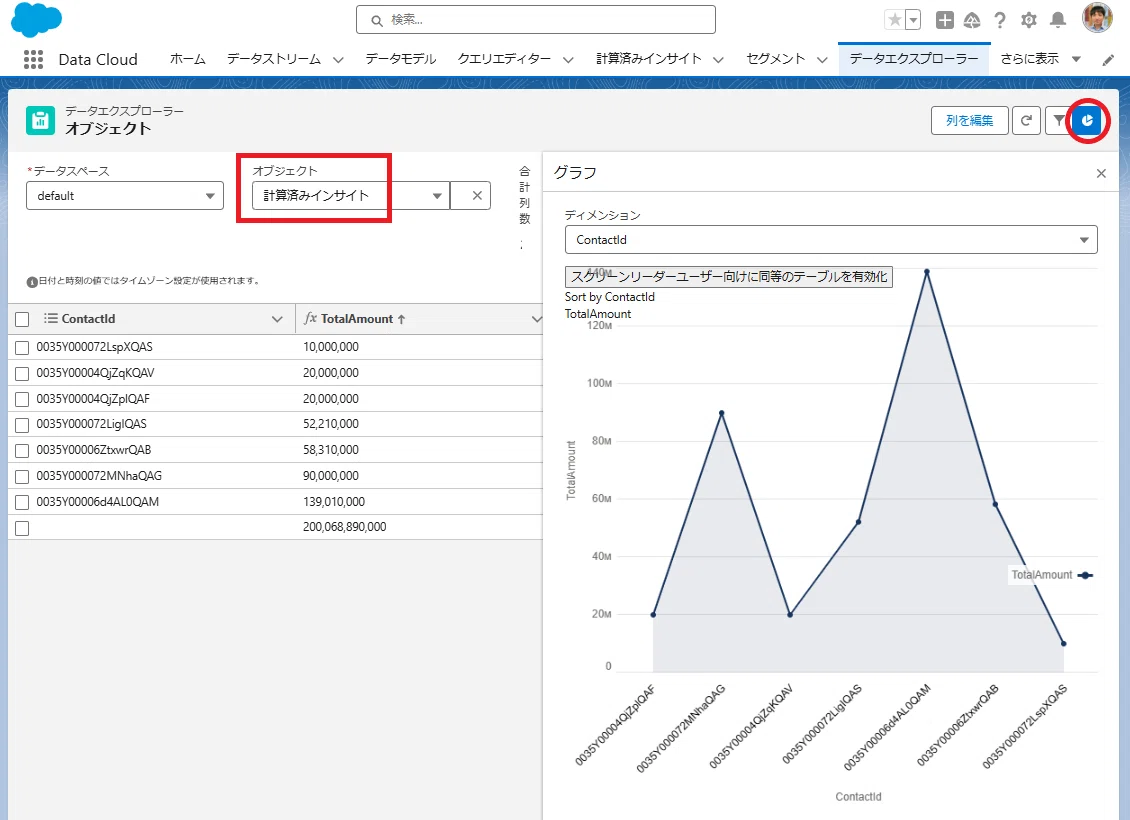Open the user profile avatar
This screenshot has height=820, width=1130.
coord(1097,17)
